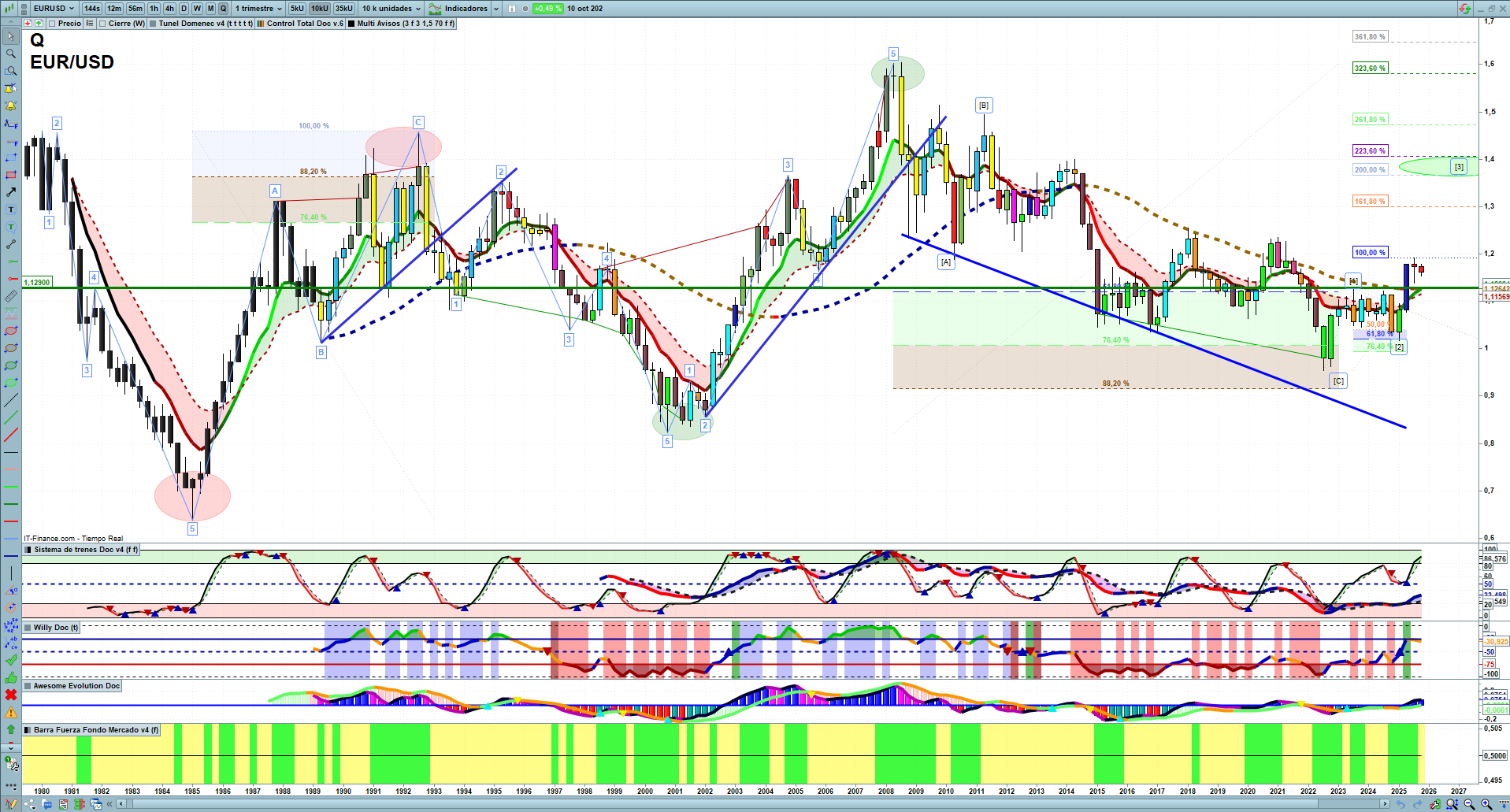Switch to the 56m timeframe
This screenshot has height=812, width=1510.
pyautogui.click(x=135, y=9)
